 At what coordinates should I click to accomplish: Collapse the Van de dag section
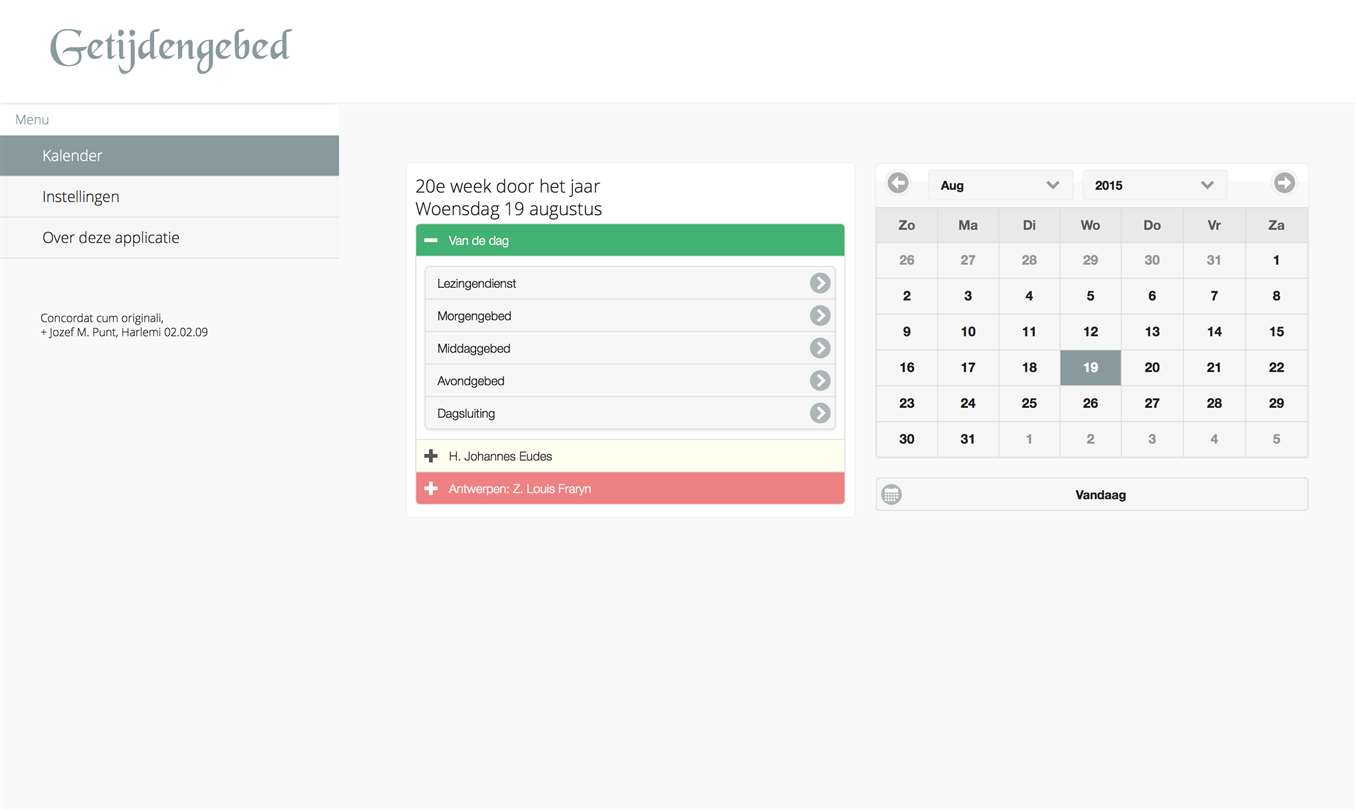431,241
